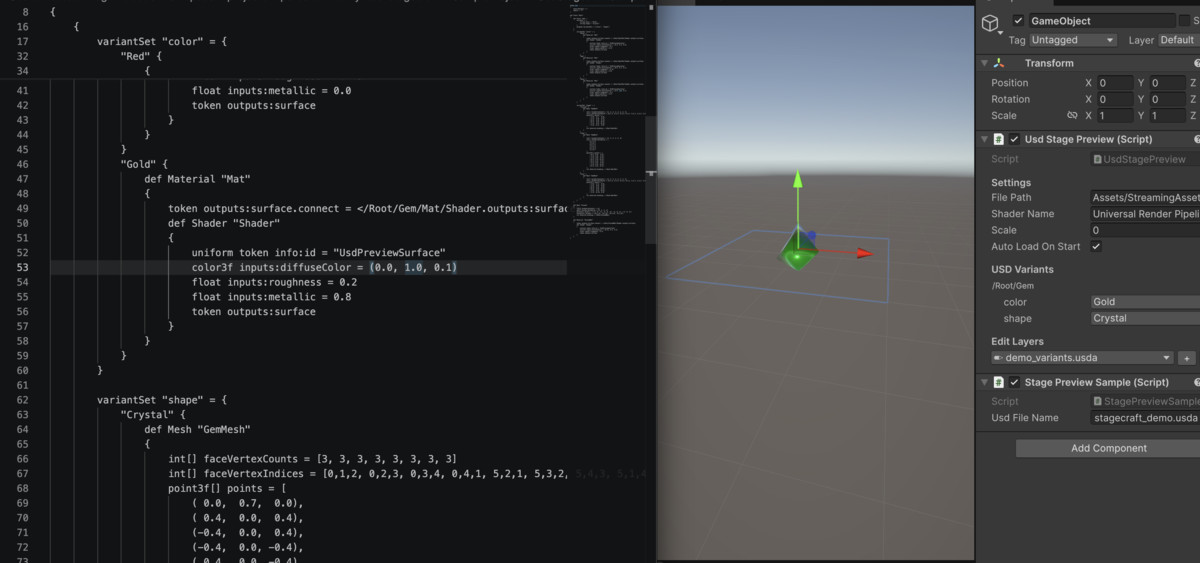Open the Tag dropdown showing Untagged
This screenshot has width=1200, height=563.
pos(1073,40)
